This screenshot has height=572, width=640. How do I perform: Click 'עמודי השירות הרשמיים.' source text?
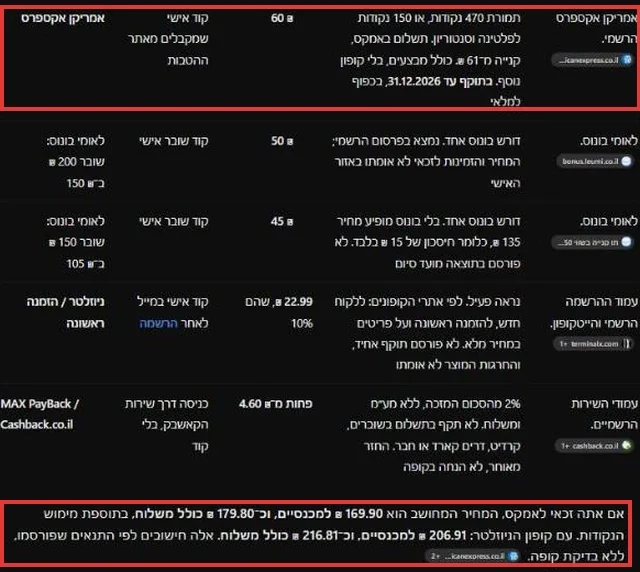604,414
